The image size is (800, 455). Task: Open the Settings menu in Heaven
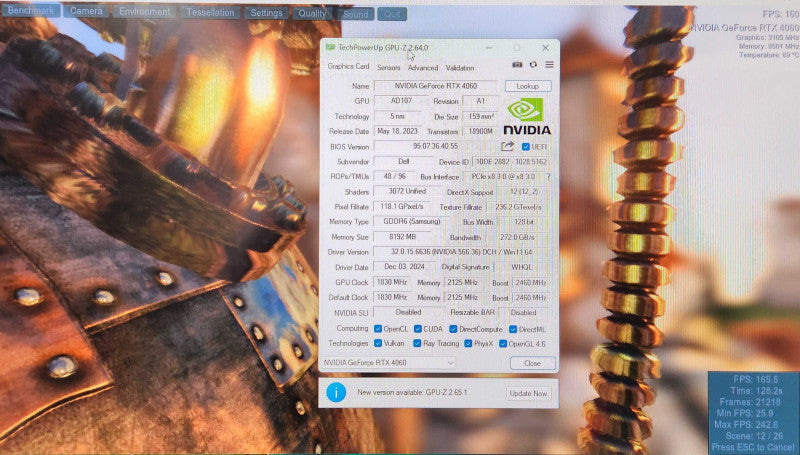click(x=266, y=13)
